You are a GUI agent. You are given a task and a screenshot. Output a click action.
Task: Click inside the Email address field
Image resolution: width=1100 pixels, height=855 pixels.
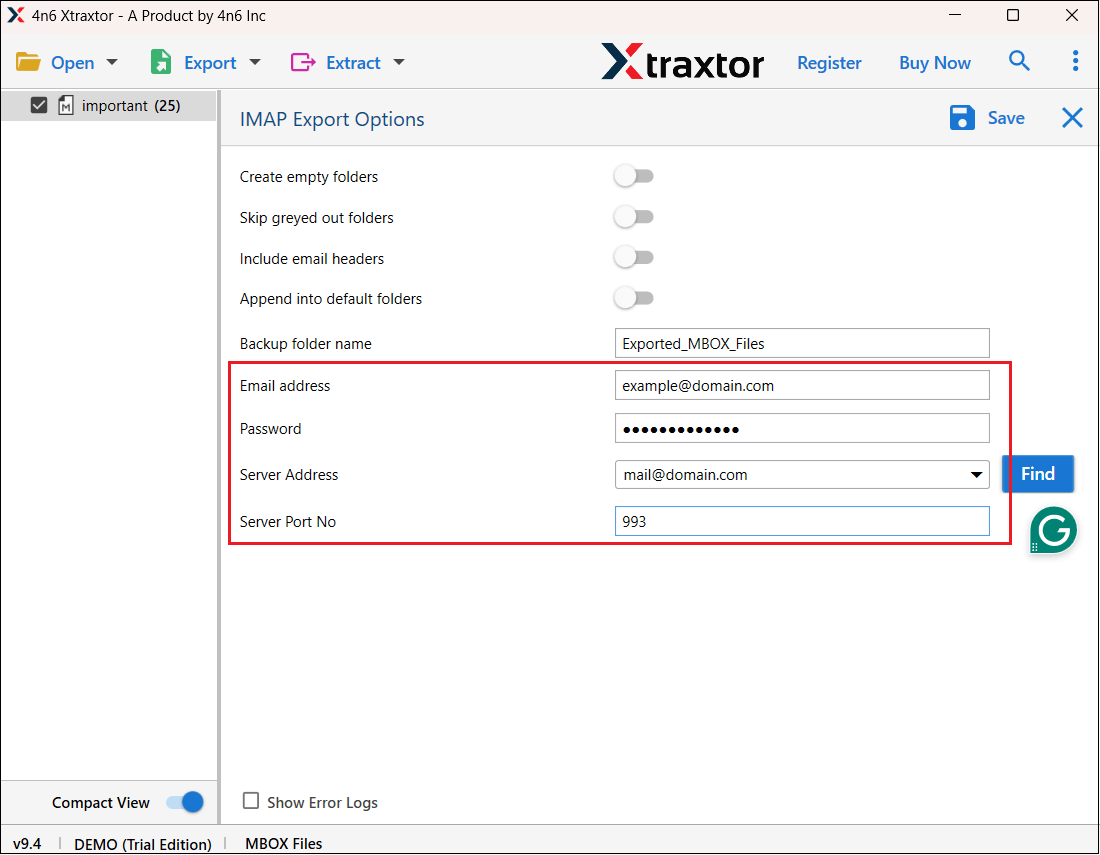tap(801, 385)
